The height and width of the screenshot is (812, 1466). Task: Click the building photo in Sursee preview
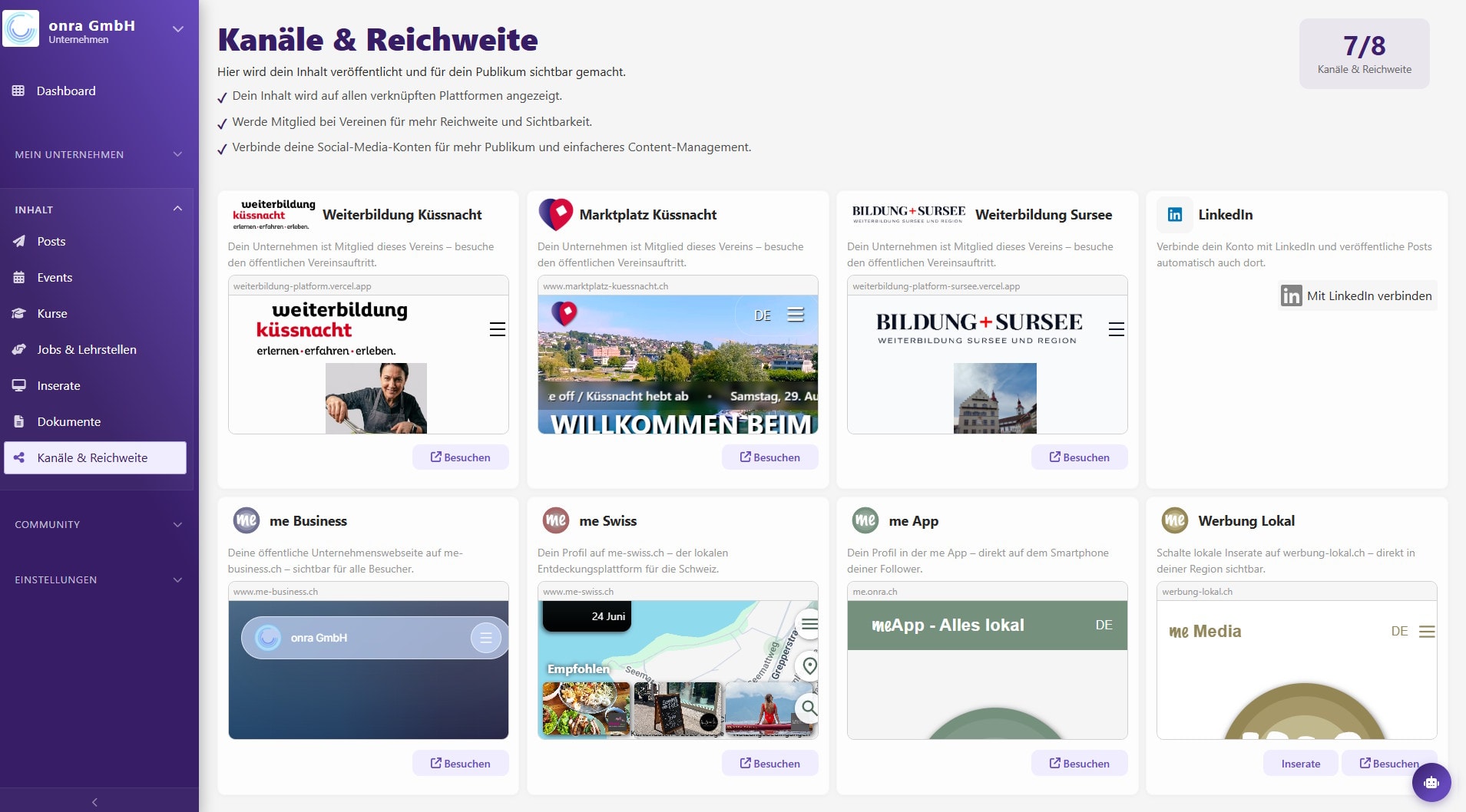pyautogui.click(x=995, y=398)
